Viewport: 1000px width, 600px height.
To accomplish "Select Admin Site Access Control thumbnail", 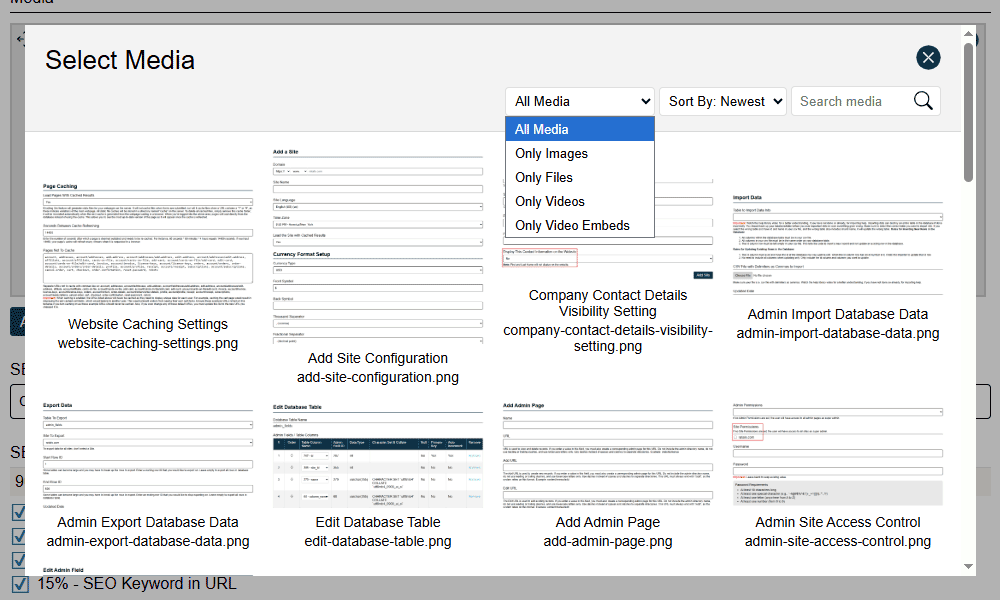I will [837, 455].
